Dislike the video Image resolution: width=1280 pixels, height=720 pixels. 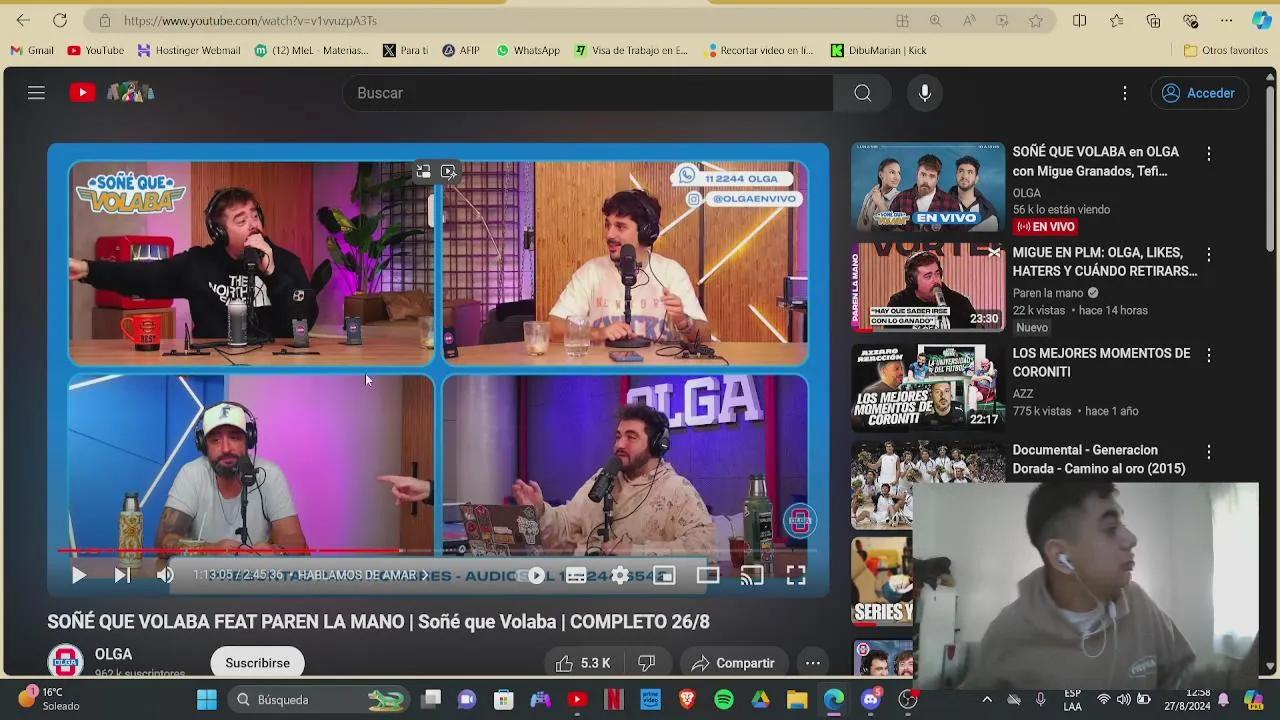[x=647, y=663]
